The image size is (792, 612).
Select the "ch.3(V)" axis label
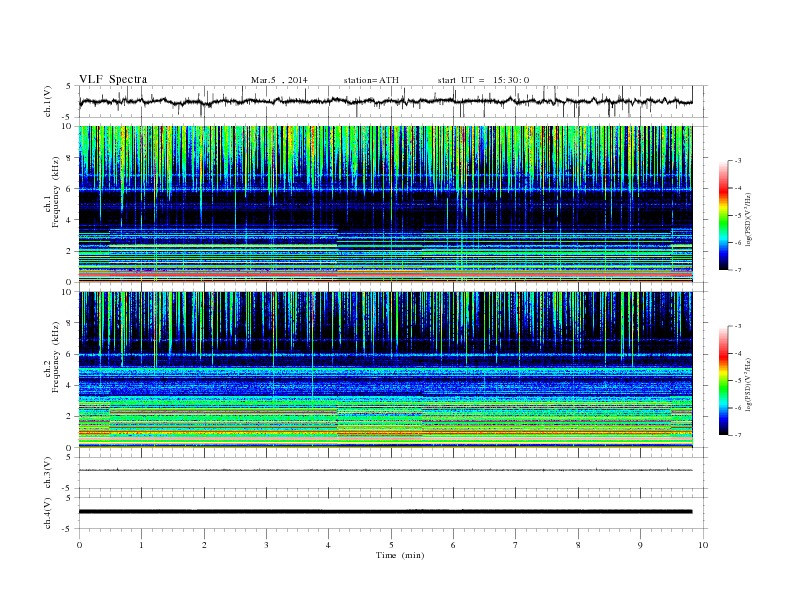[x=48, y=472]
